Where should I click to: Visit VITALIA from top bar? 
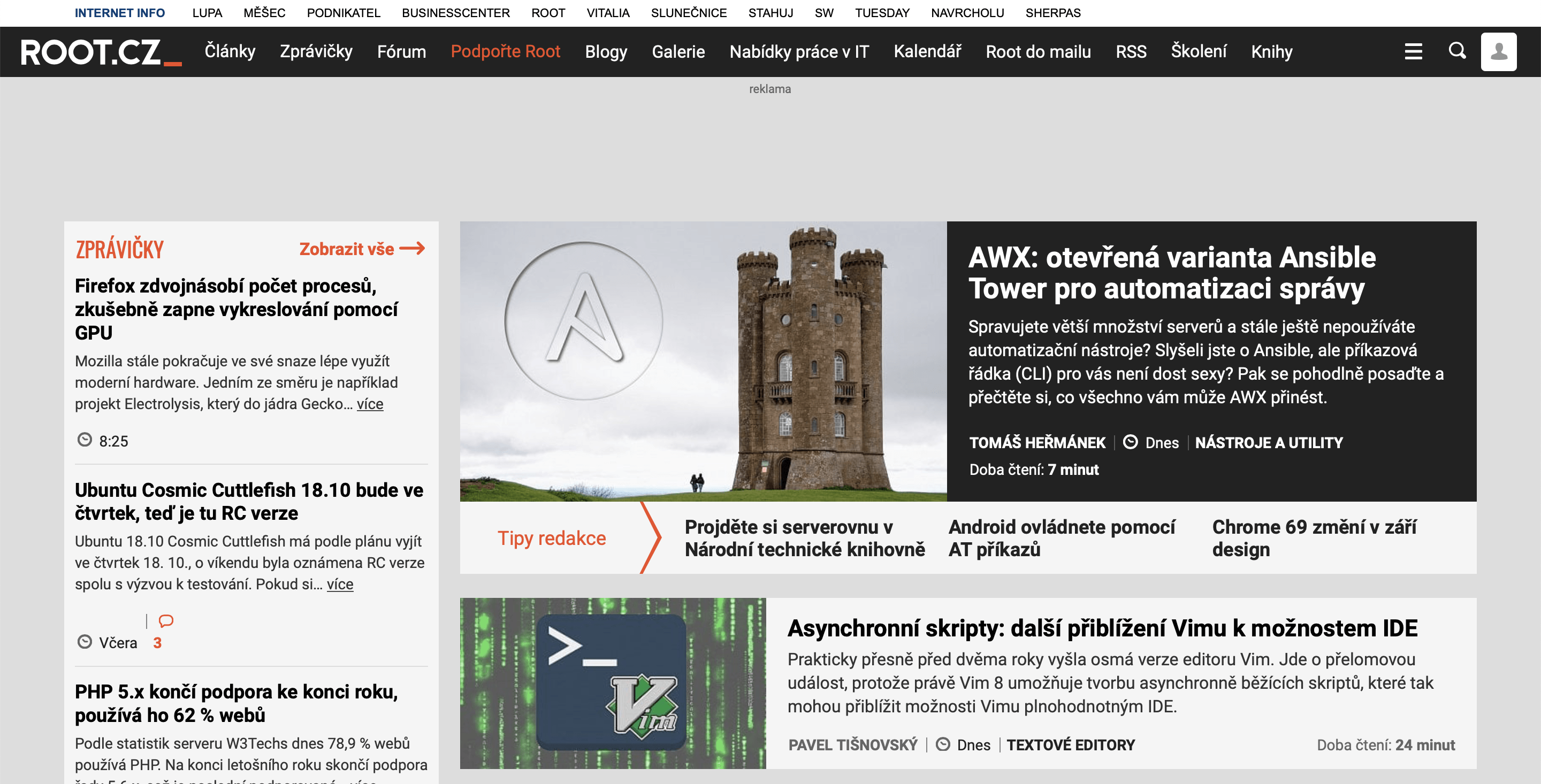[608, 12]
